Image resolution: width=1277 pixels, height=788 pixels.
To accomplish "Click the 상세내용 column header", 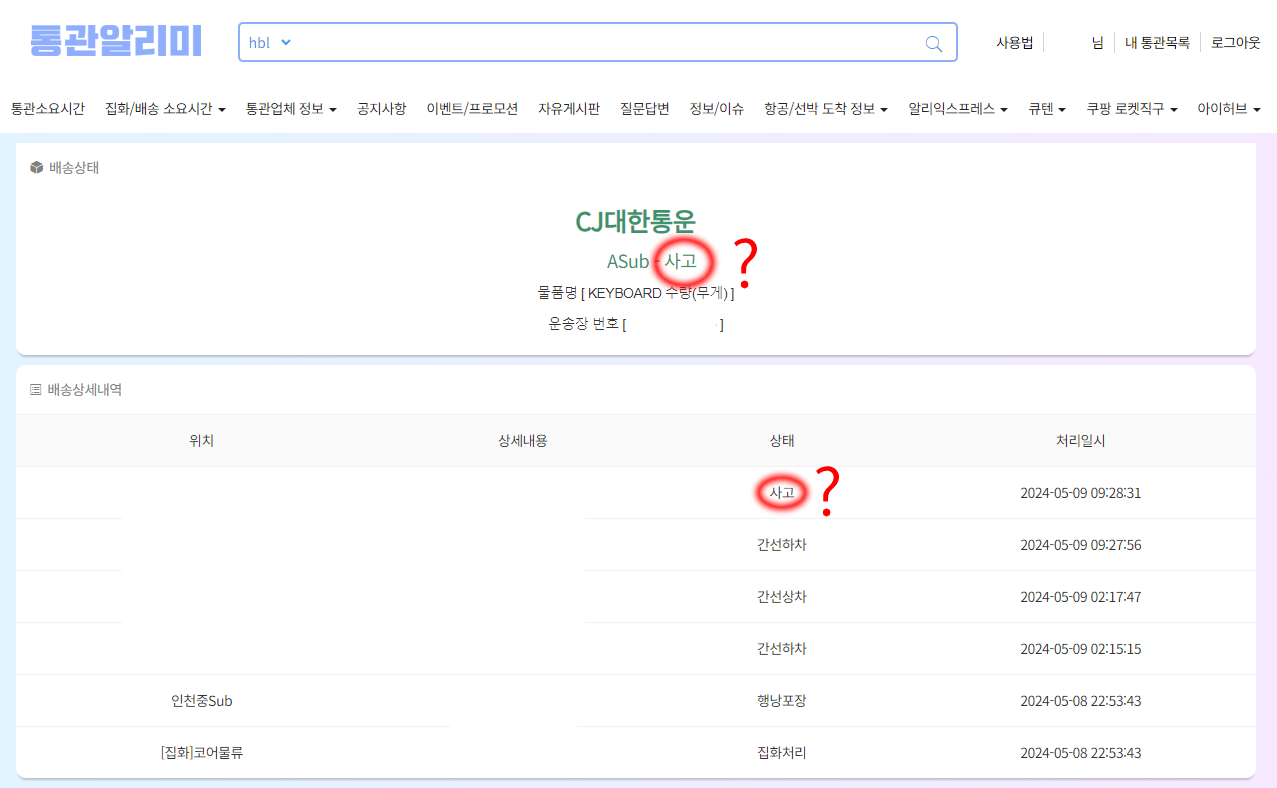I will pyautogui.click(x=522, y=441).
